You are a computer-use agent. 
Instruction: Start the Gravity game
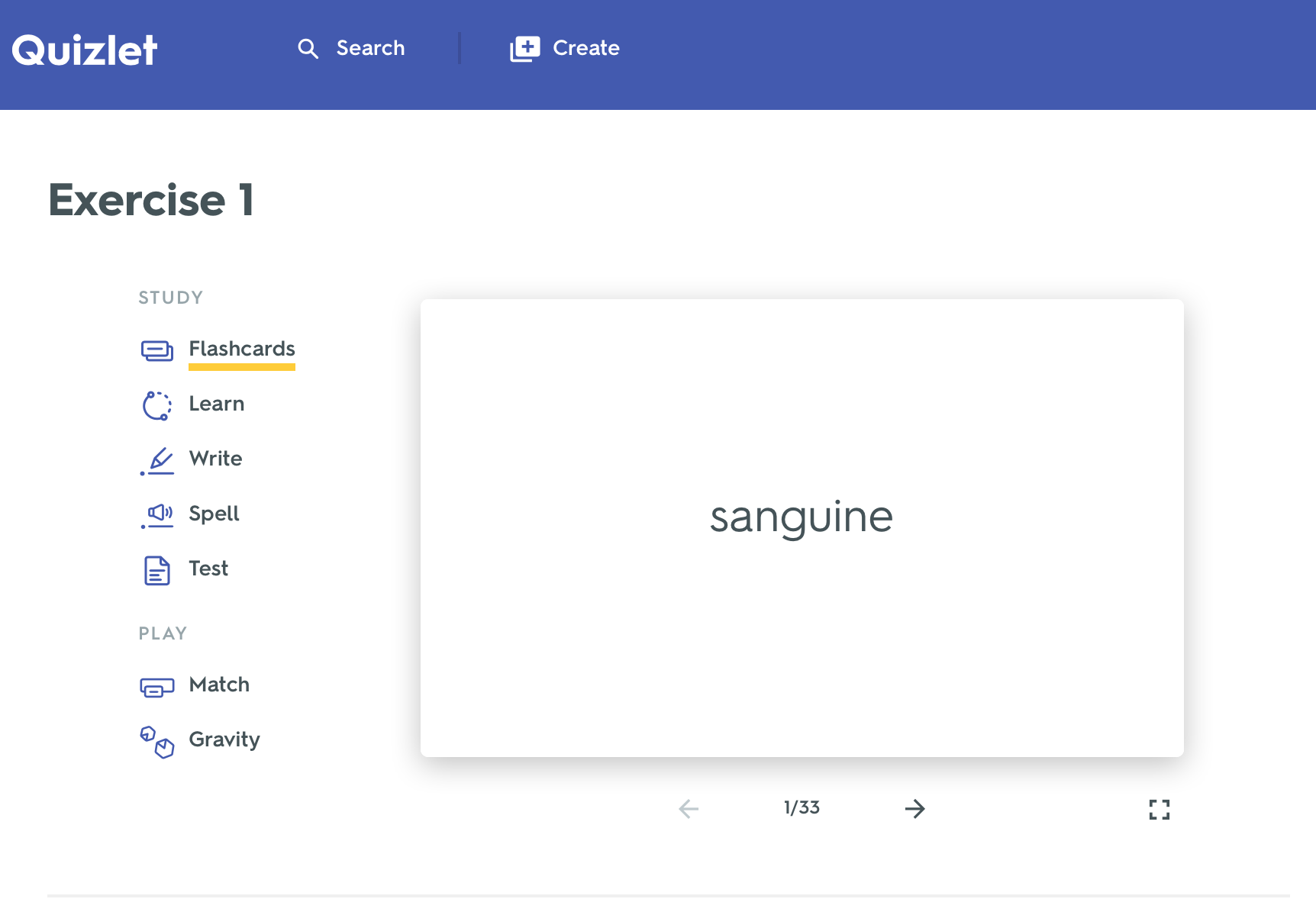coord(224,739)
